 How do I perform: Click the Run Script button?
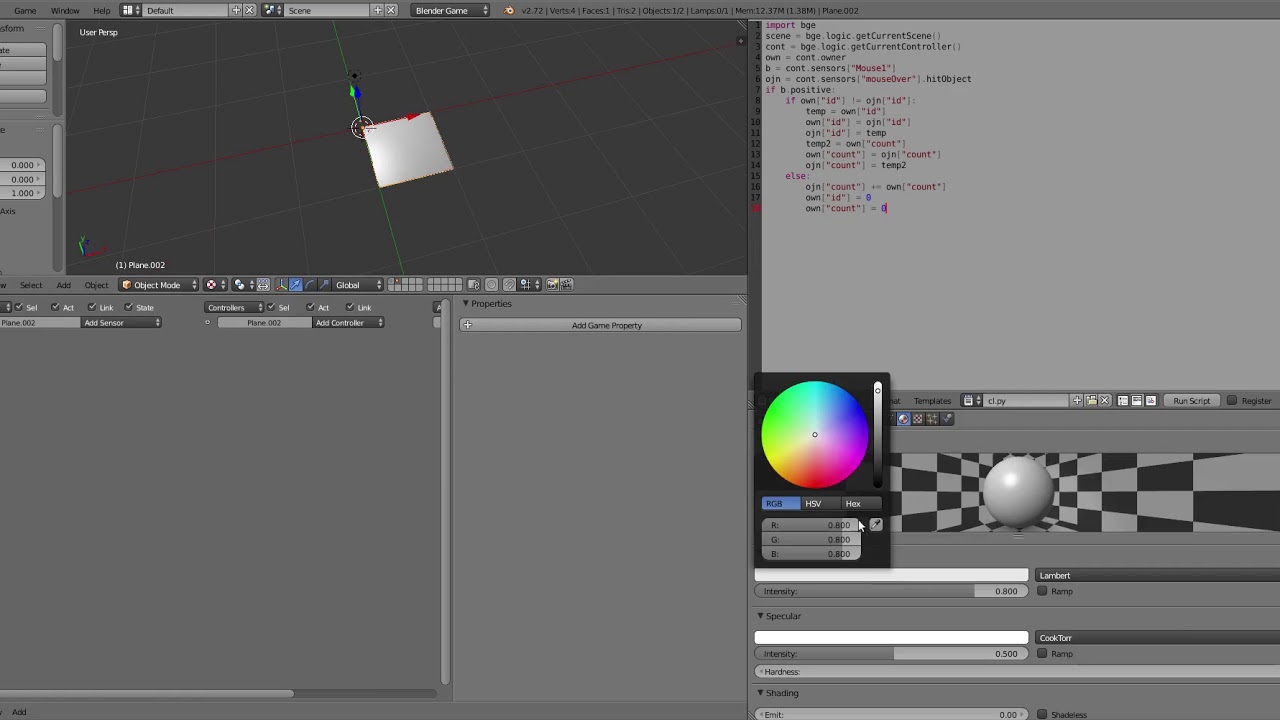pyautogui.click(x=1191, y=401)
